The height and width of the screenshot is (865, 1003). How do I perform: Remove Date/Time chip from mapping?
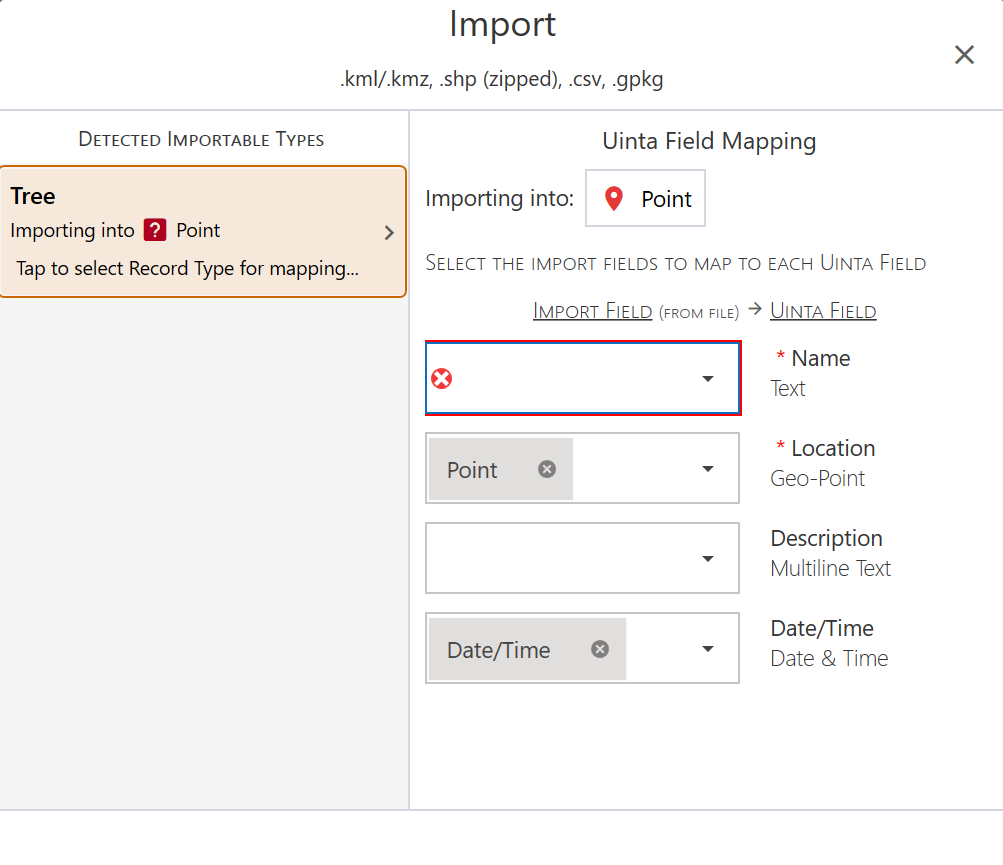[x=600, y=649]
